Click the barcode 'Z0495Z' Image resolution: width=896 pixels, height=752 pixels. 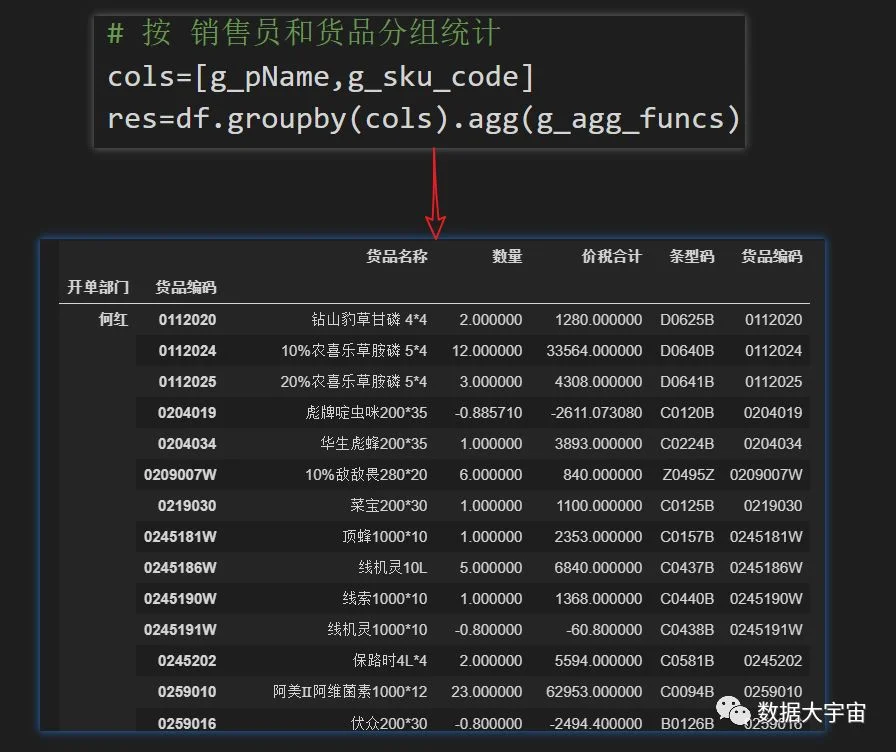click(688, 474)
